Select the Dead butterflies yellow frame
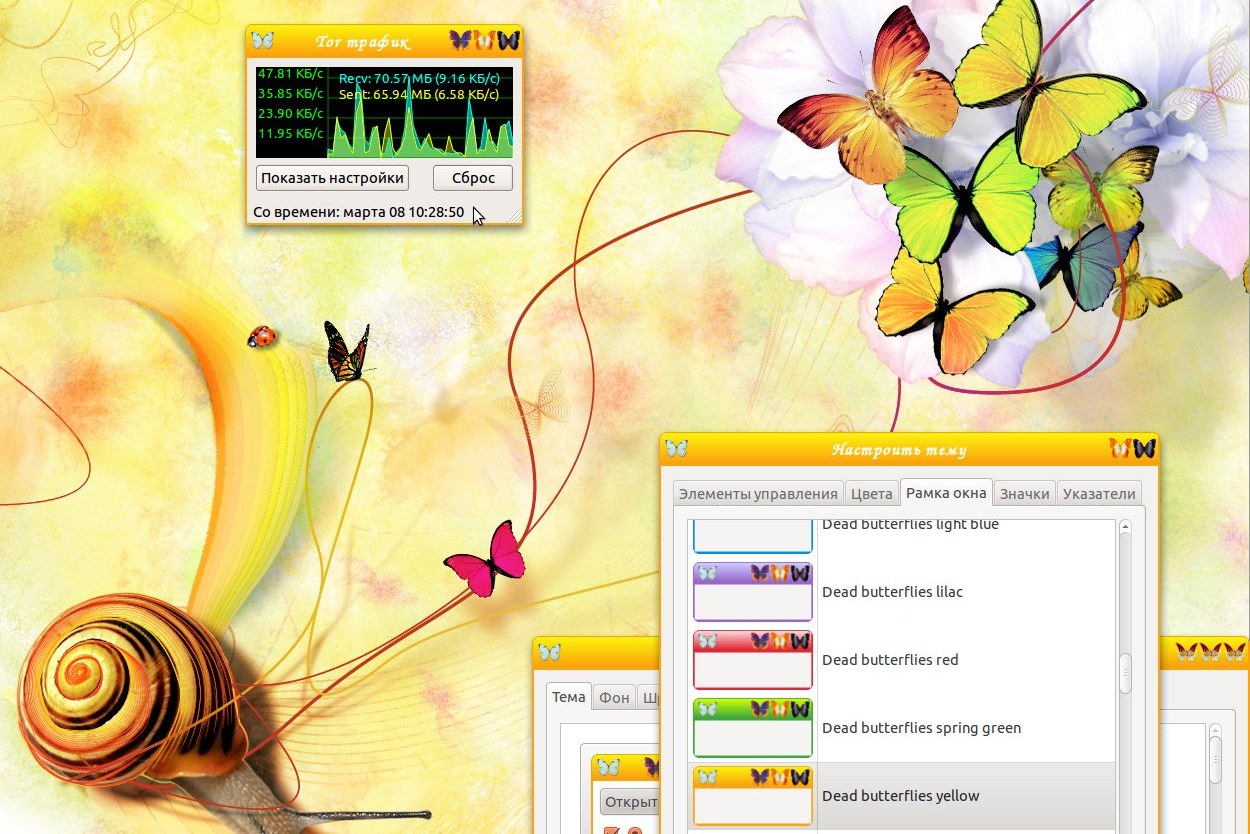1250x834 pixels. (902, 796)
